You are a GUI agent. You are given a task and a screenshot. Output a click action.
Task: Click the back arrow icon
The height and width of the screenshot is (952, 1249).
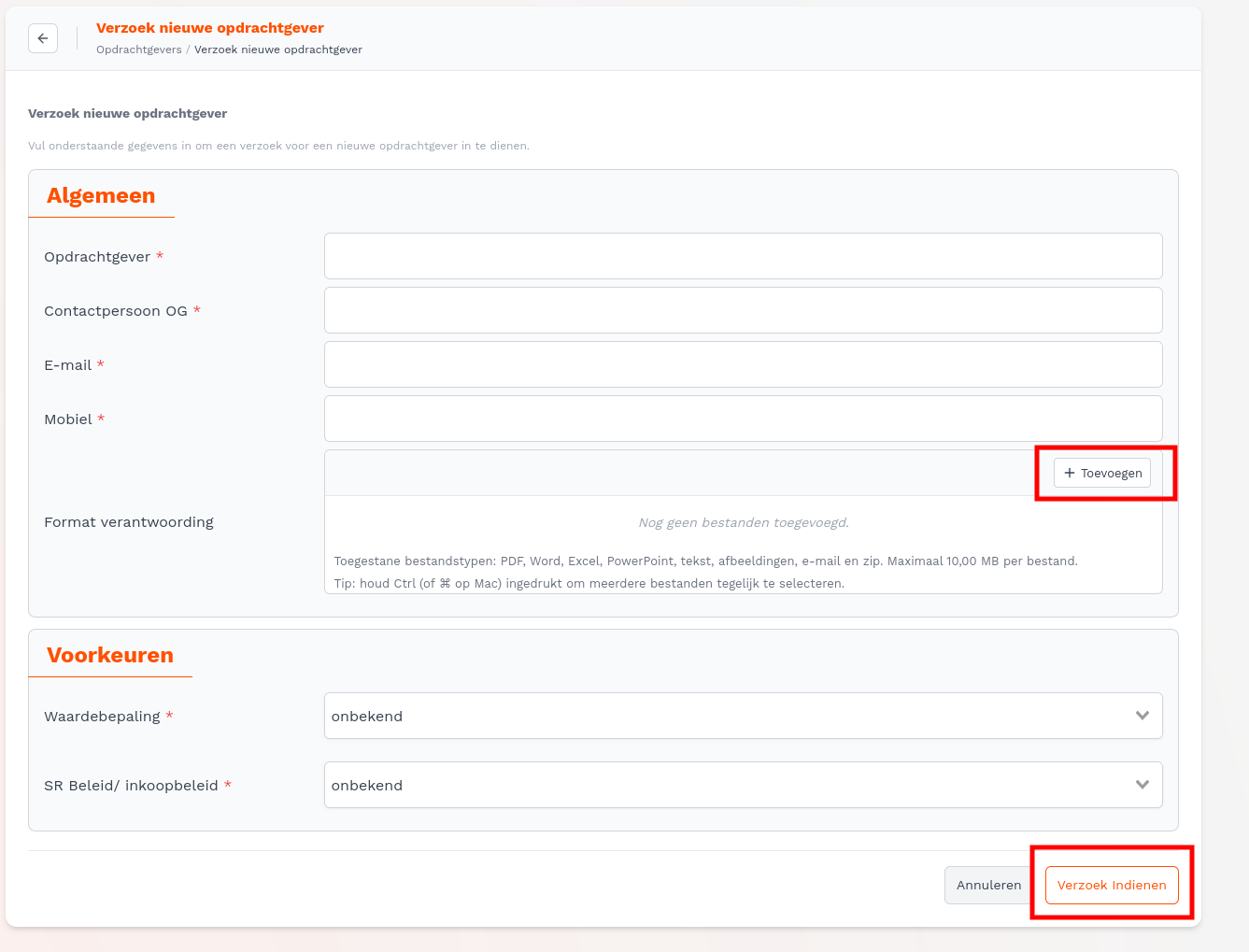coord(43,38)
